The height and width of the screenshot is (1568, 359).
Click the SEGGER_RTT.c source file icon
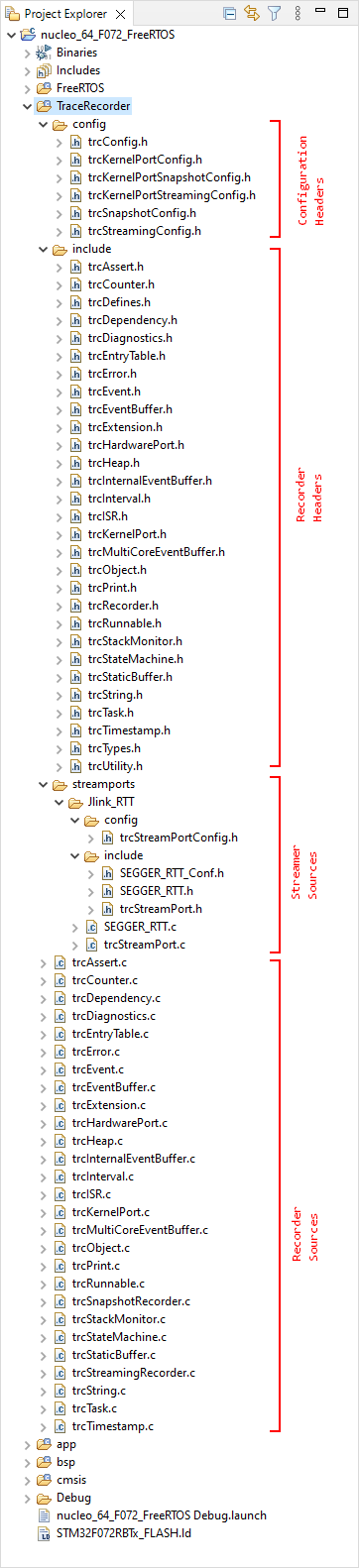[x=91, y=927]
